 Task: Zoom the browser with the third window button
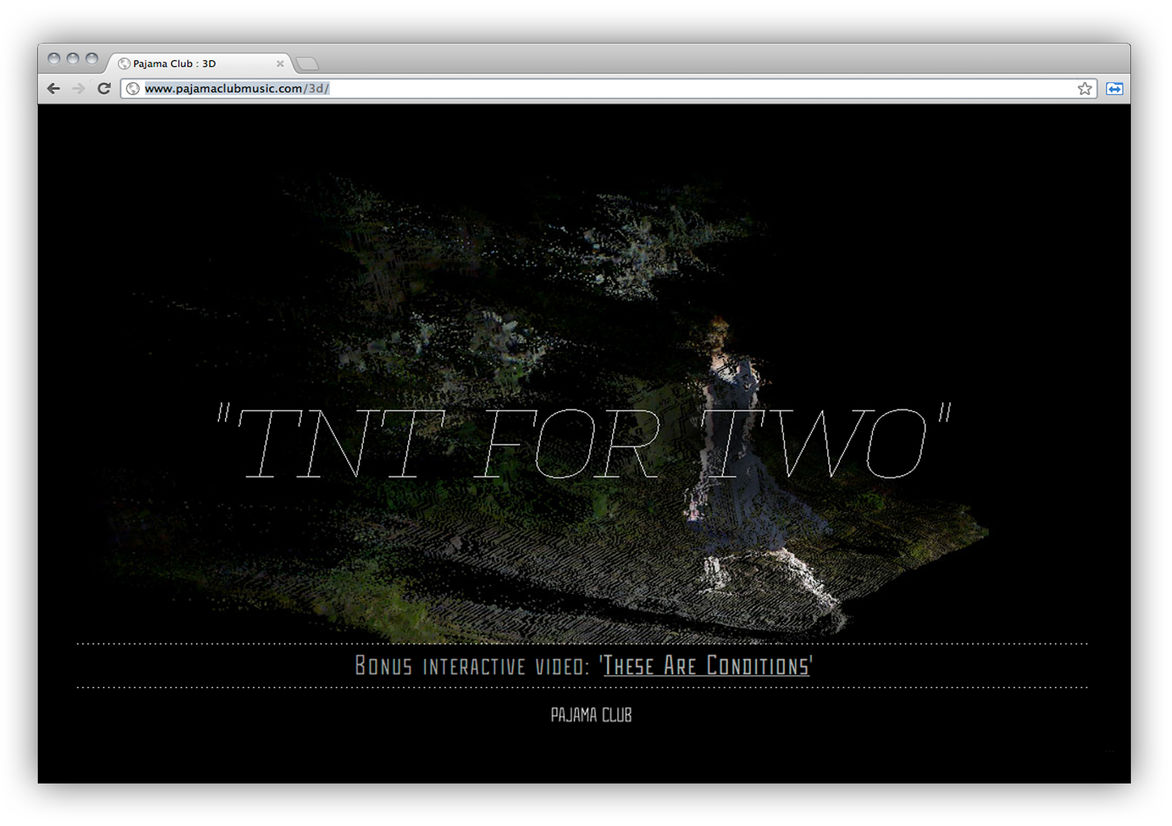click(x=92, y=58)
